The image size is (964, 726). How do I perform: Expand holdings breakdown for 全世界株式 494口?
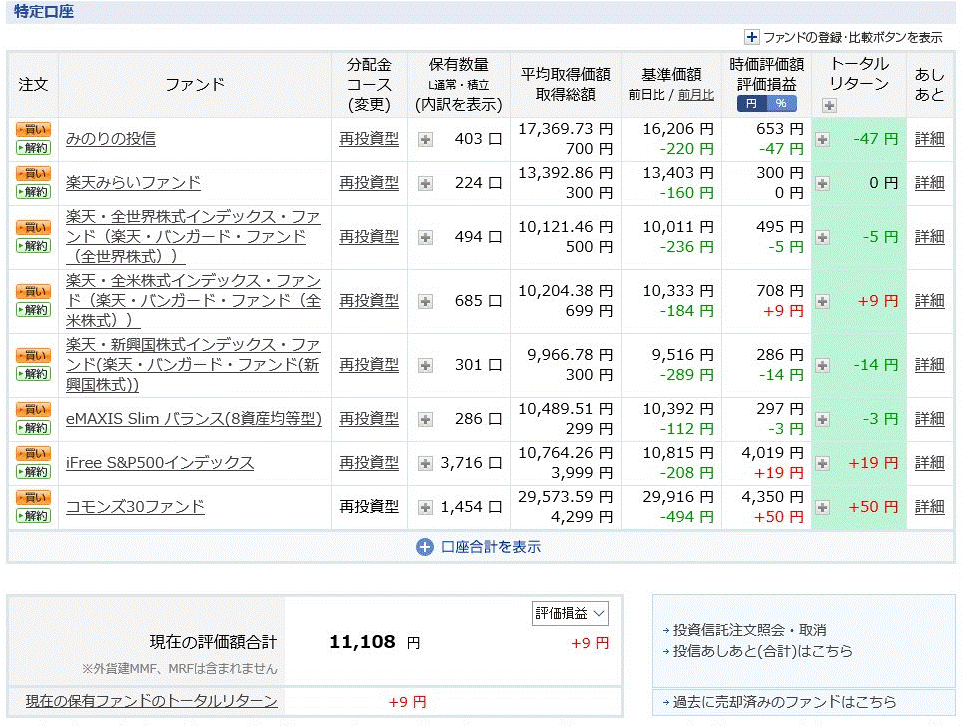click(x=425, y=237)
